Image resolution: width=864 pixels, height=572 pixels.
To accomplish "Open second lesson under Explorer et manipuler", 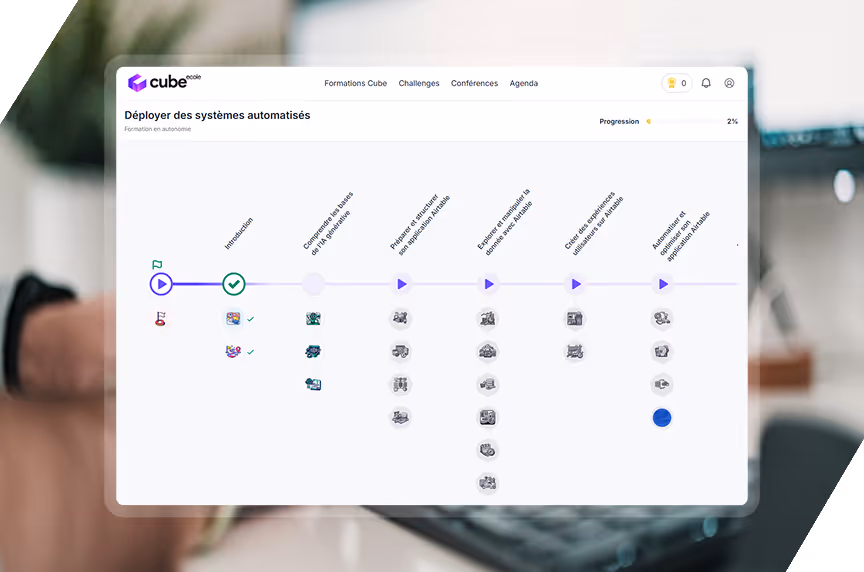I will [488, 352].
